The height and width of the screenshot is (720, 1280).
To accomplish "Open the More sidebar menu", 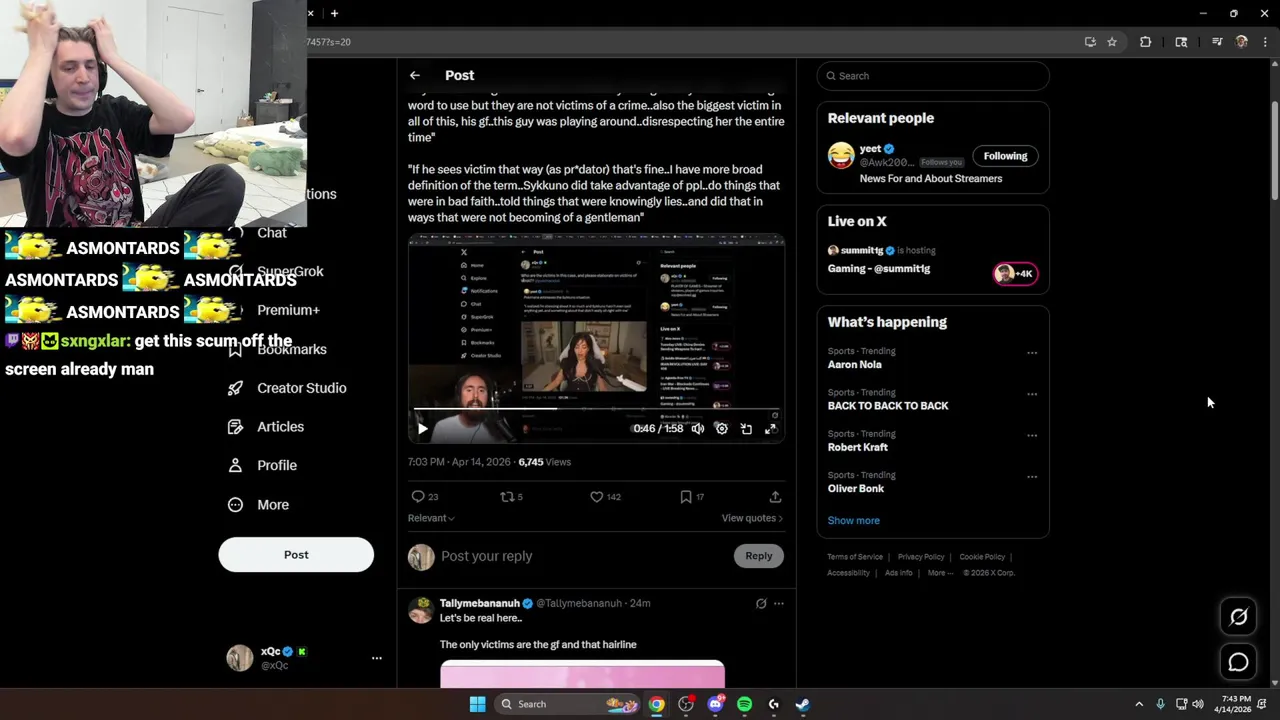I will pyautogui.click(x=259, y=505).
